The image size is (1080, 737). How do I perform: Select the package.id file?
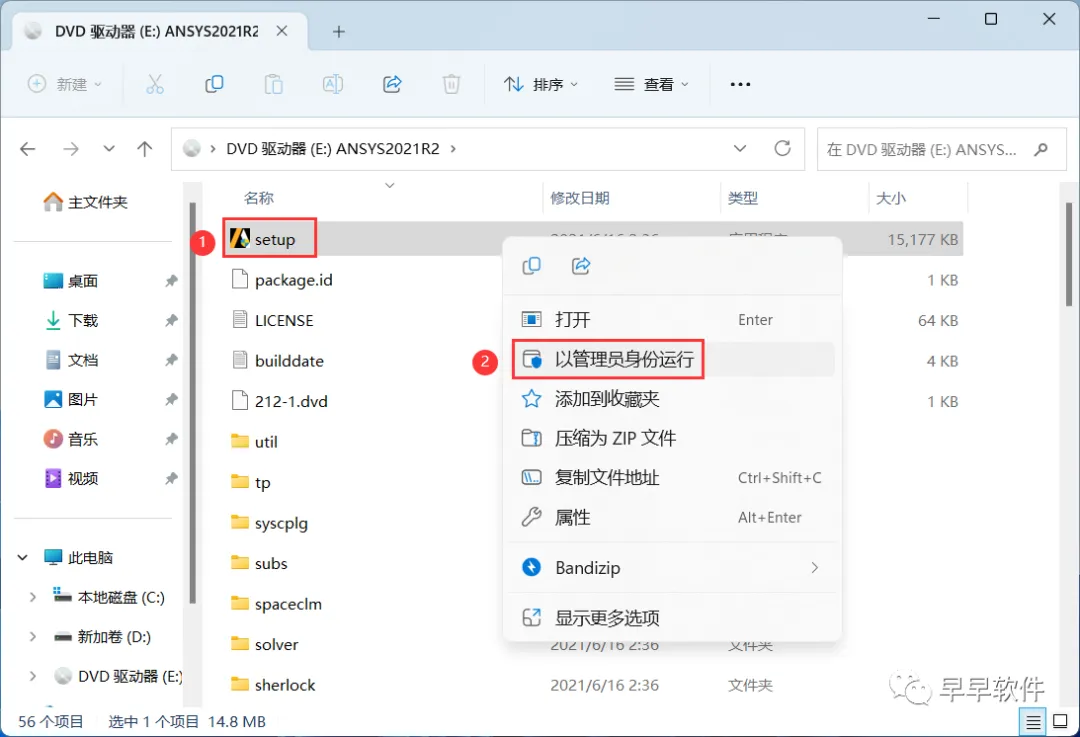(282, 280)
